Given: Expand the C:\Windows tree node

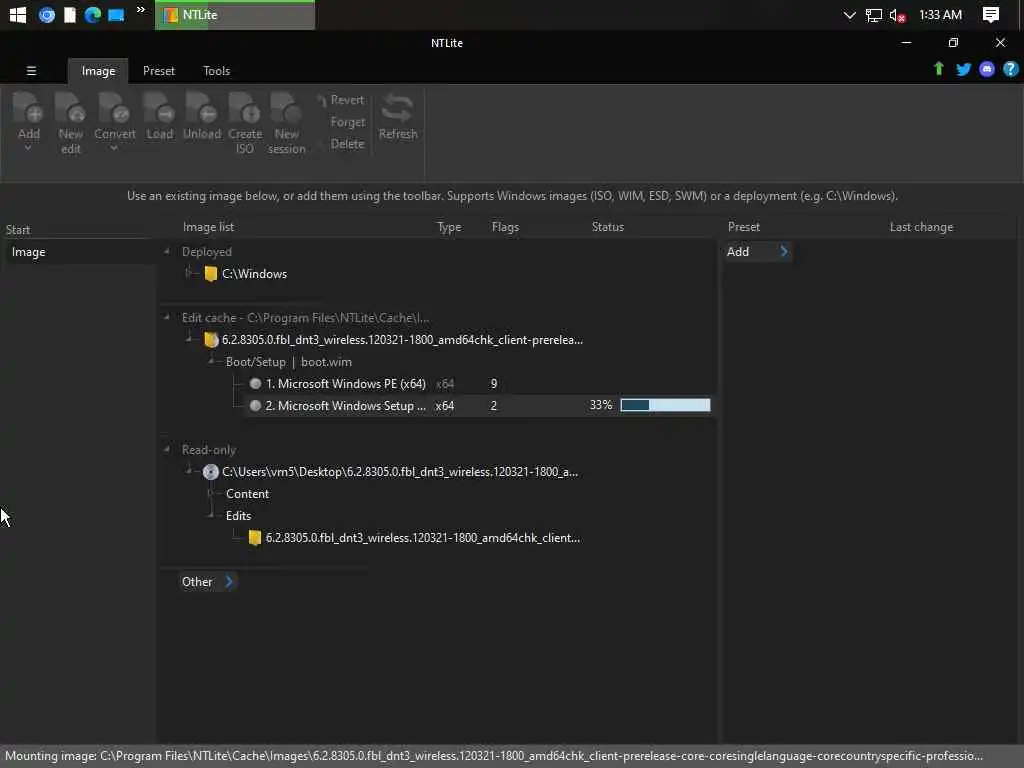Looking at the screenshot, I should [x=189, y=273].
